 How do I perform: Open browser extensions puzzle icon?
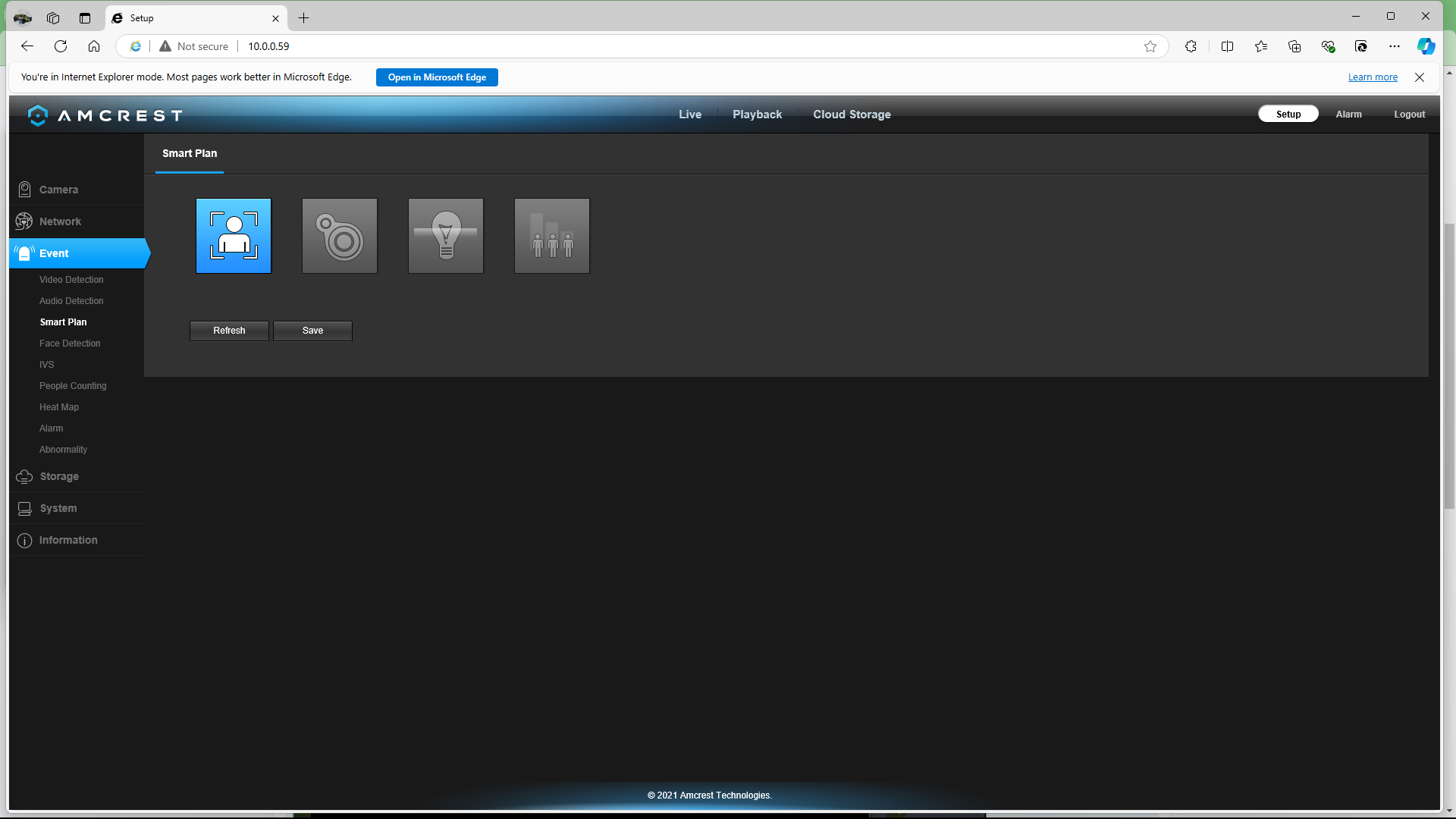click(1191, 46)
